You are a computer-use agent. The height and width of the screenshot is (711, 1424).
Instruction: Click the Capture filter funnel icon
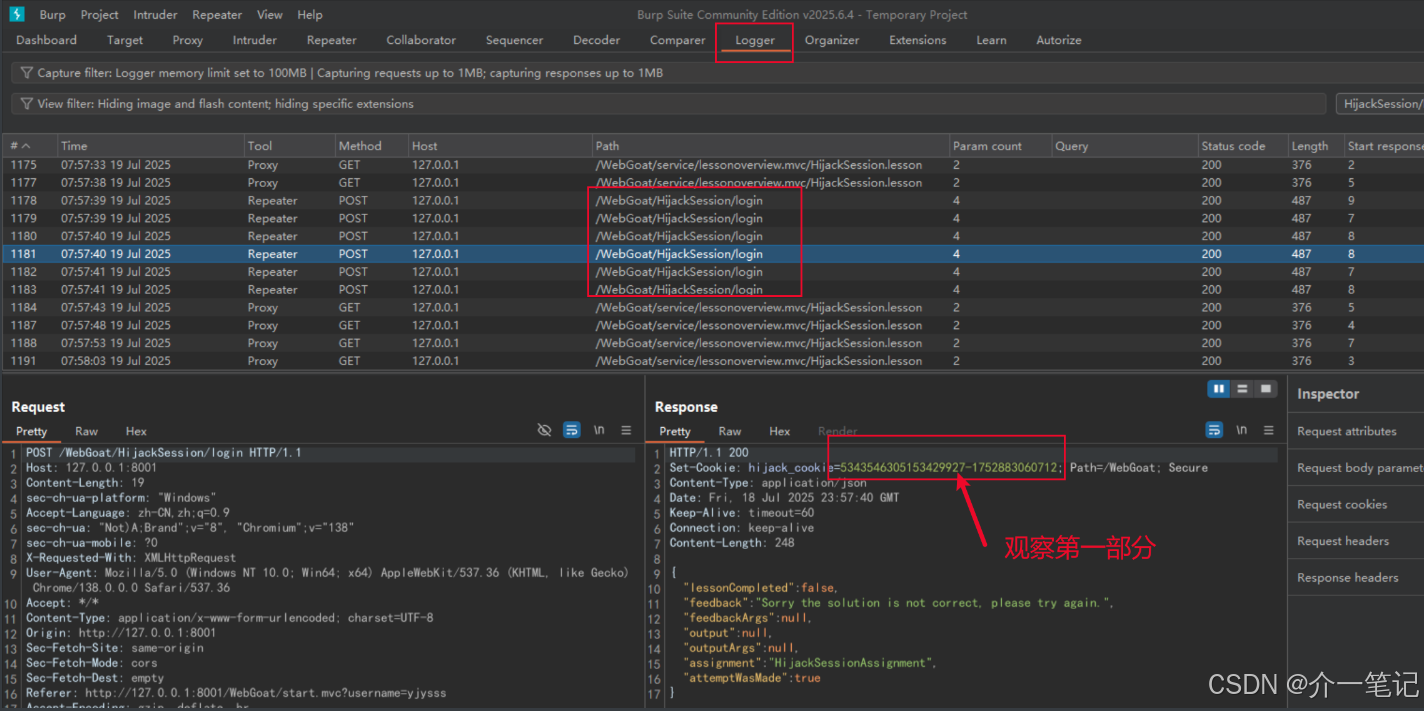(27, 73)
